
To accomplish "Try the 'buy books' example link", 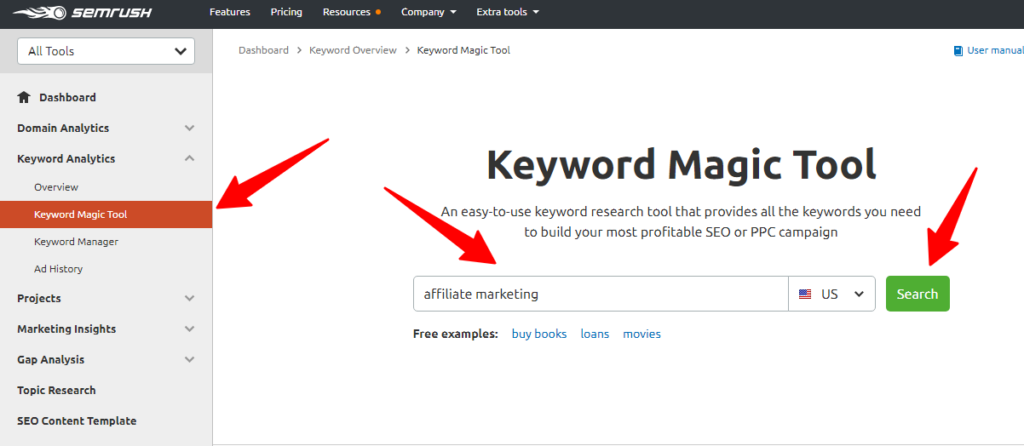I will (x=537, y=334).
